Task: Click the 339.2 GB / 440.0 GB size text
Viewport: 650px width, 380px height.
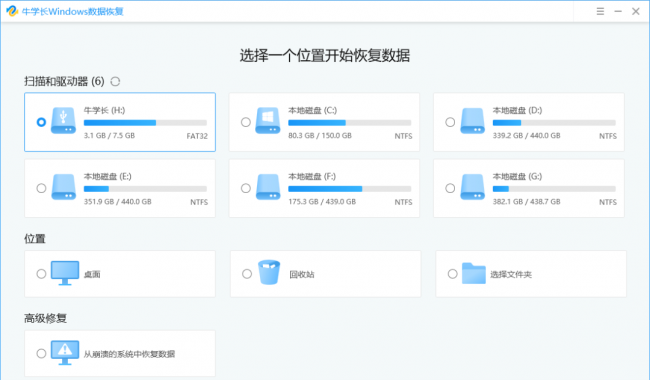Action: pyautogui.click(x=526, y=136)
